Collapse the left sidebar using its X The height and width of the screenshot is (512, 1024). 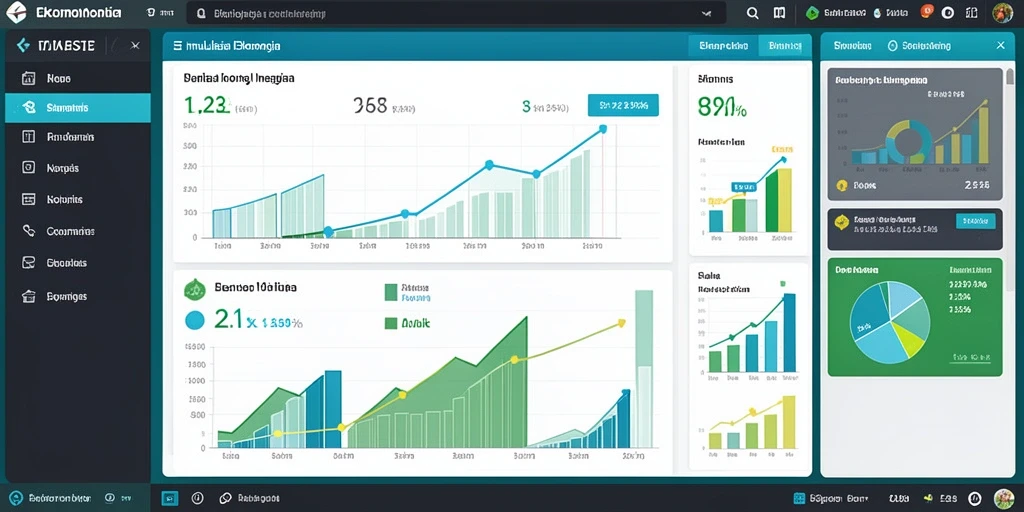[135, 45]
